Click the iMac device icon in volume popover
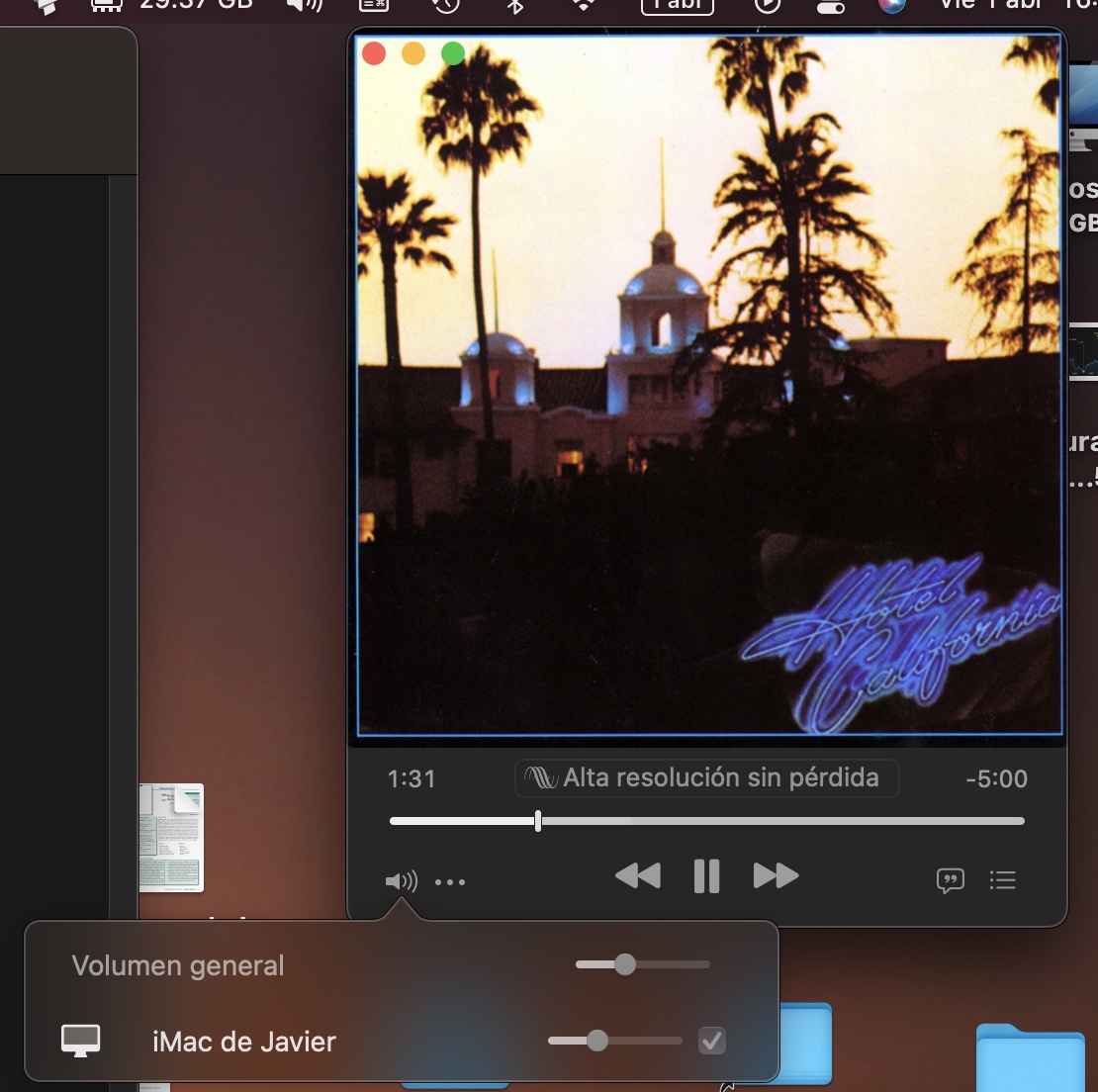 80,1041
